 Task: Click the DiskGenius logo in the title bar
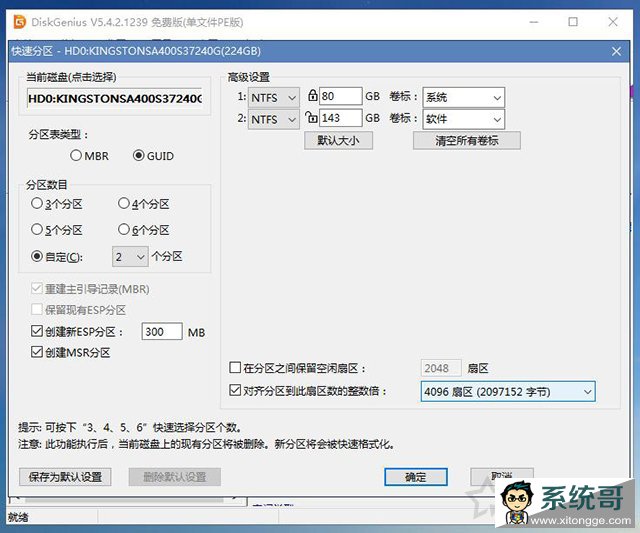20,22
